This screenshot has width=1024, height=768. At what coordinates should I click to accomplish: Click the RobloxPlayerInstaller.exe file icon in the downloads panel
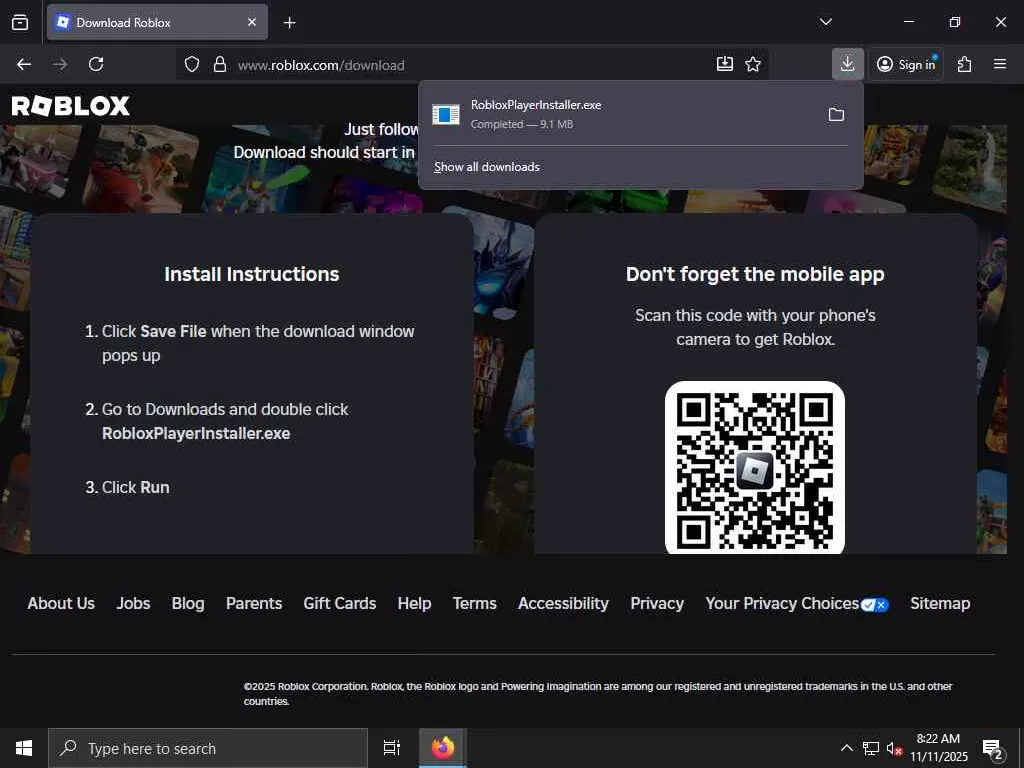pos(446,115)
